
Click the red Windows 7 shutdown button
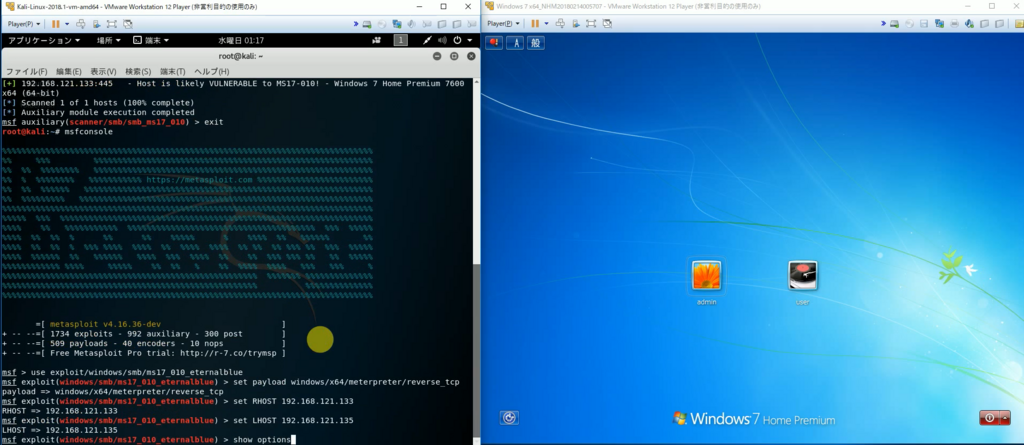(989, 418)
